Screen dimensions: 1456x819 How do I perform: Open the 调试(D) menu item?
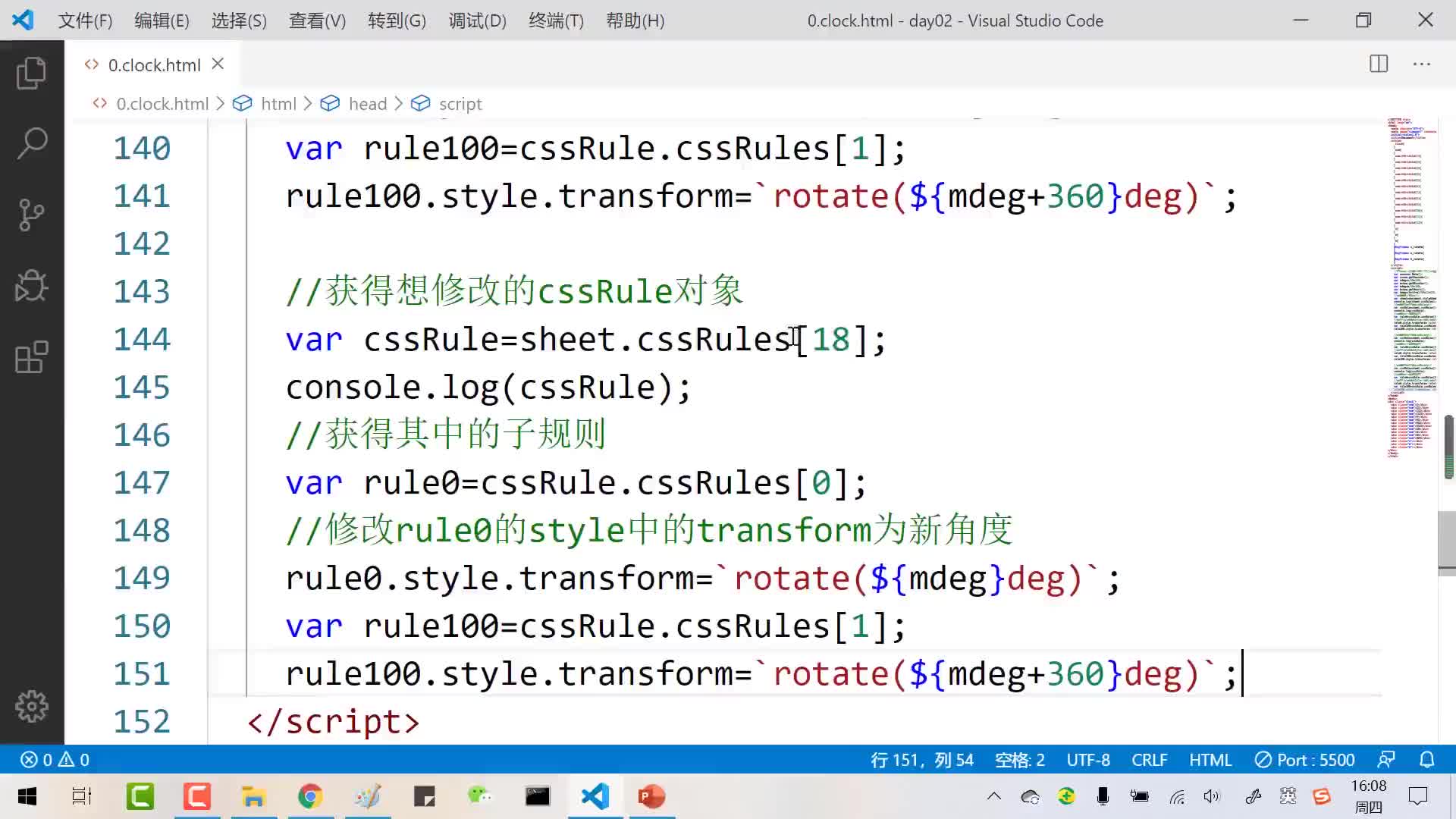coord(477,20)
